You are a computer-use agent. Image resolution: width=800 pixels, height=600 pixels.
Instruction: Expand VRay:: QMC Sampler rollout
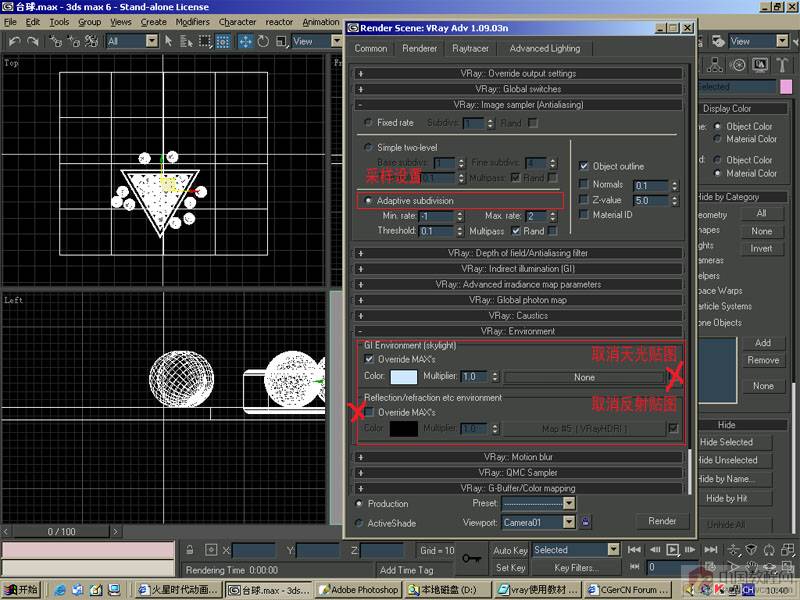pos(518,472)
